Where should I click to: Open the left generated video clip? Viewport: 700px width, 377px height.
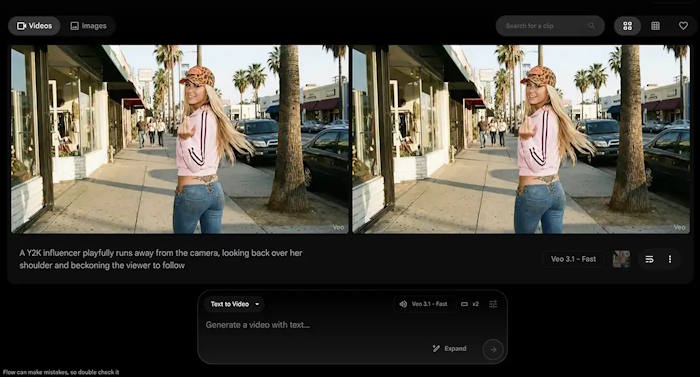[x=180, y=139]
